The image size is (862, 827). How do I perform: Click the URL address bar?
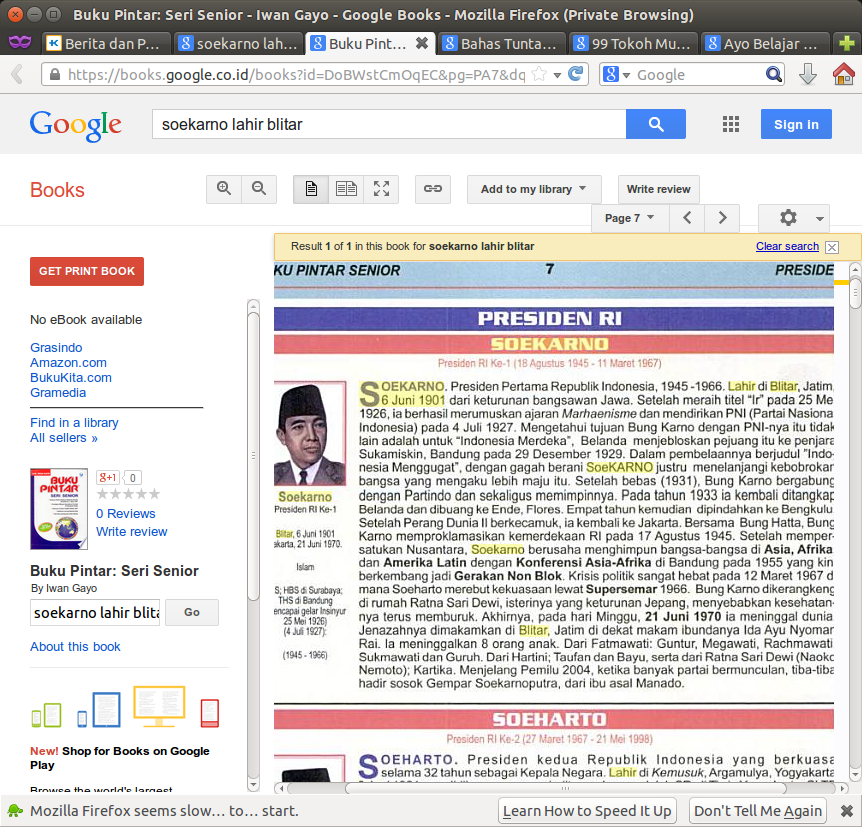pyautogui.click(x=297, y=74)
